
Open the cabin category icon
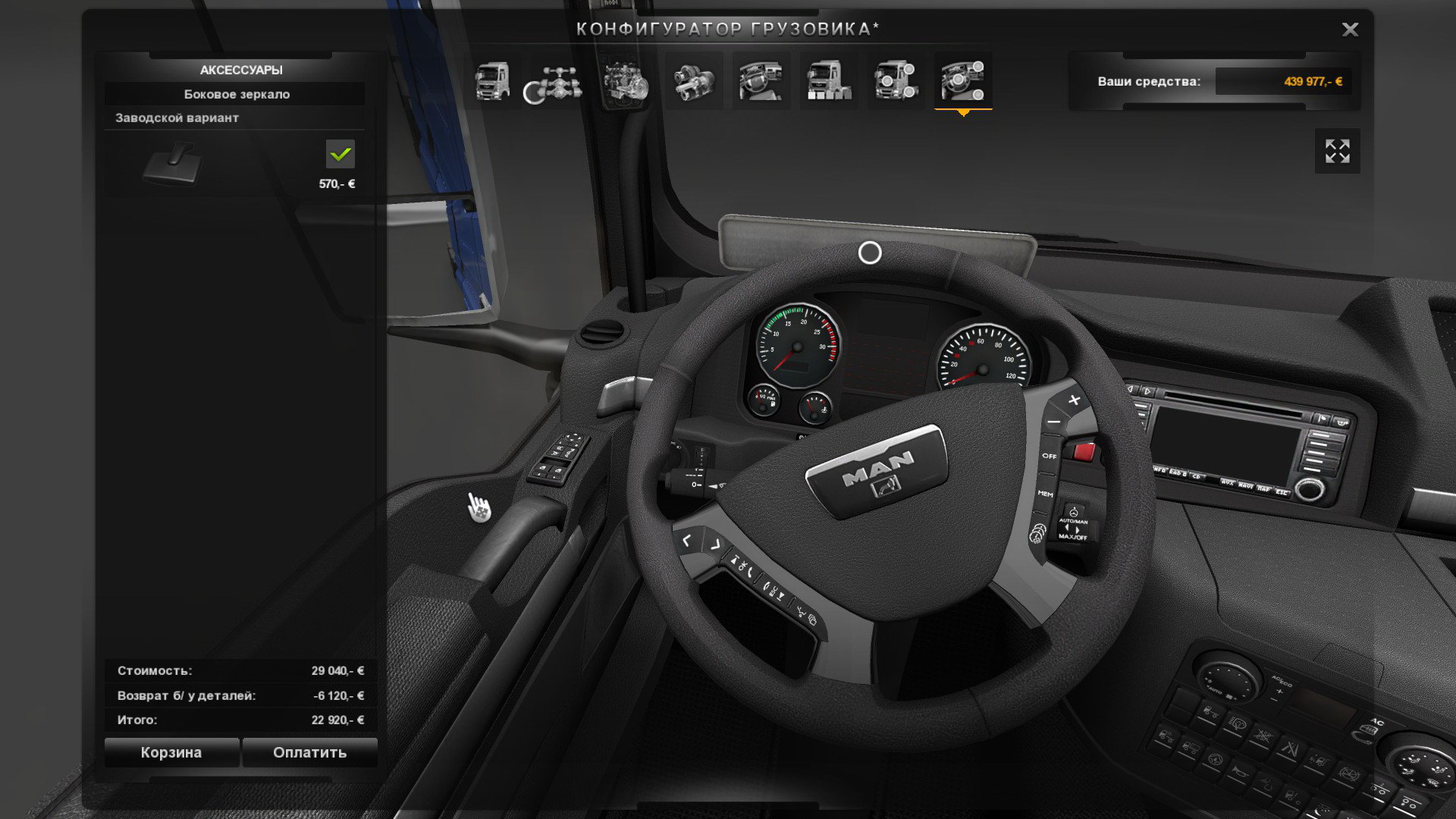[491, 81]
